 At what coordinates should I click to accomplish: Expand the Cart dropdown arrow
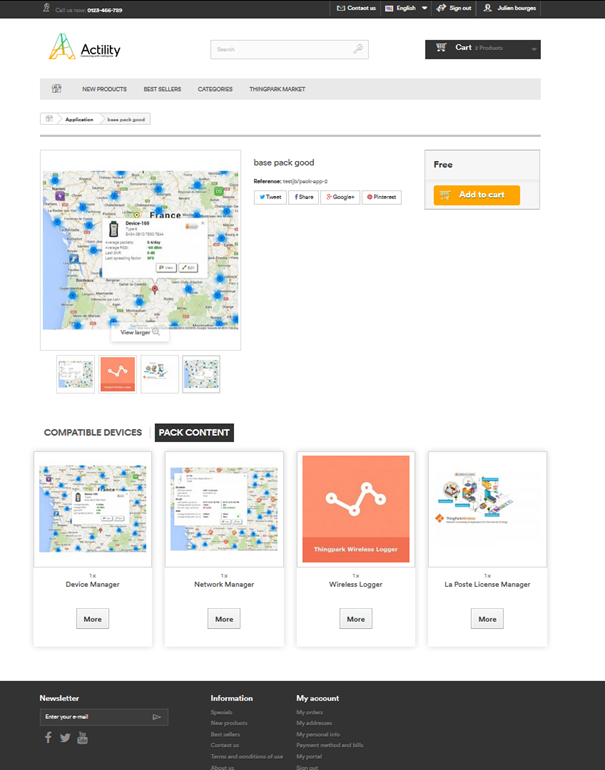[534, 49]
